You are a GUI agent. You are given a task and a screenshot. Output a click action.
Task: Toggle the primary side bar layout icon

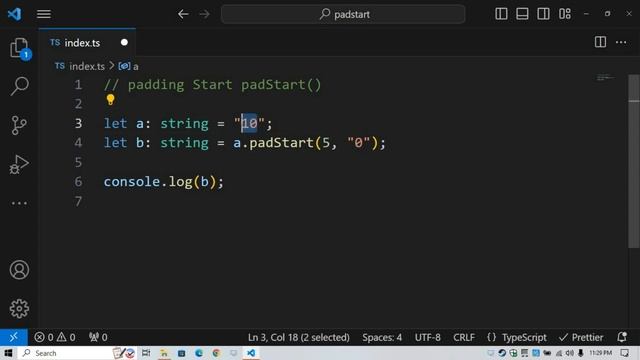pos(501,14)
